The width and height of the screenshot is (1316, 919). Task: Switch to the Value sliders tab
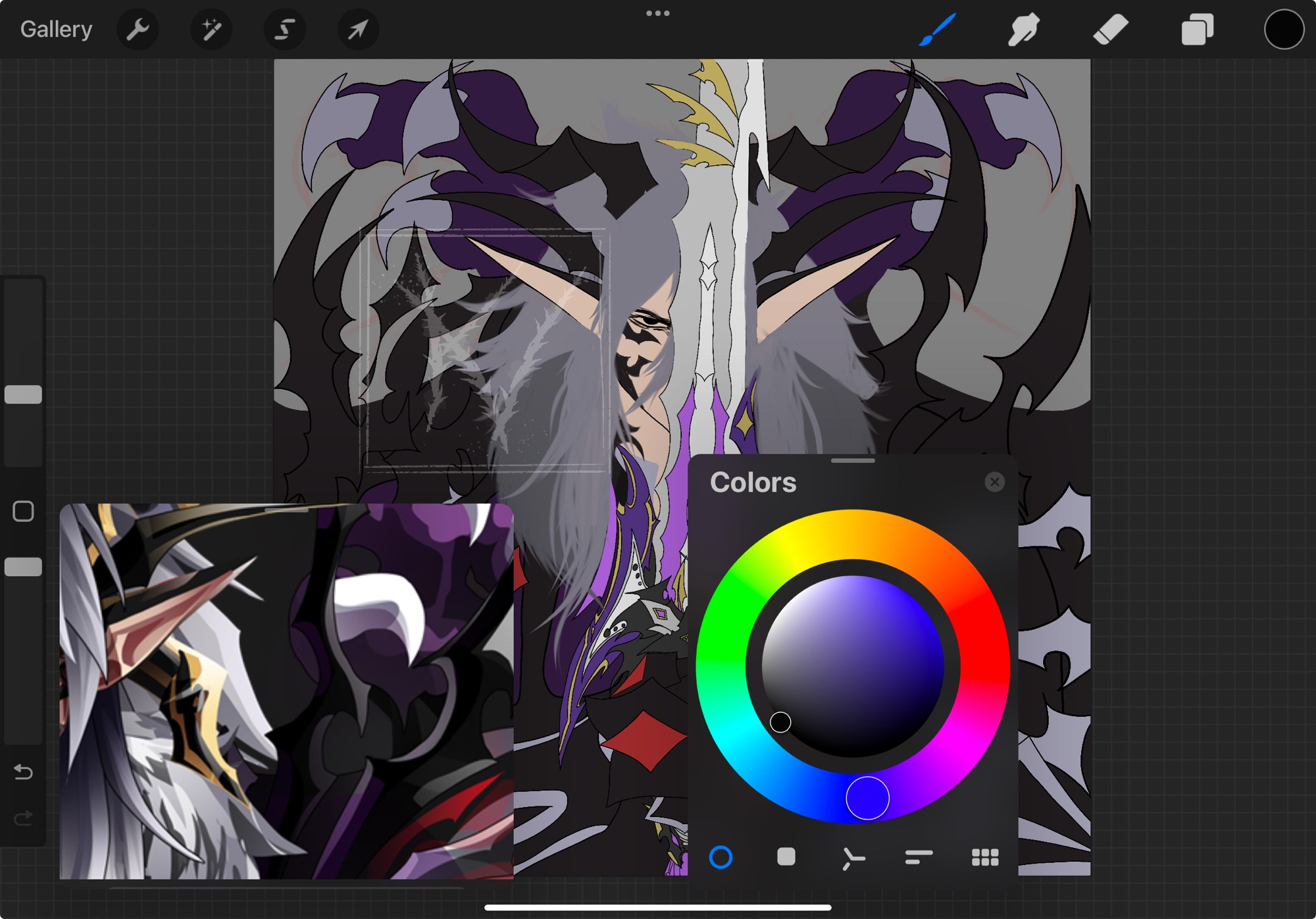919,856
